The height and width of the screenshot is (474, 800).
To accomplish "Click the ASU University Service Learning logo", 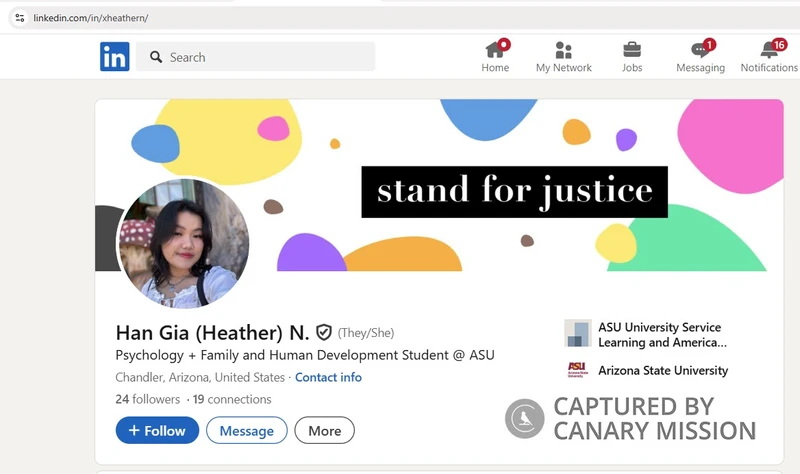I will click(578, 334).
